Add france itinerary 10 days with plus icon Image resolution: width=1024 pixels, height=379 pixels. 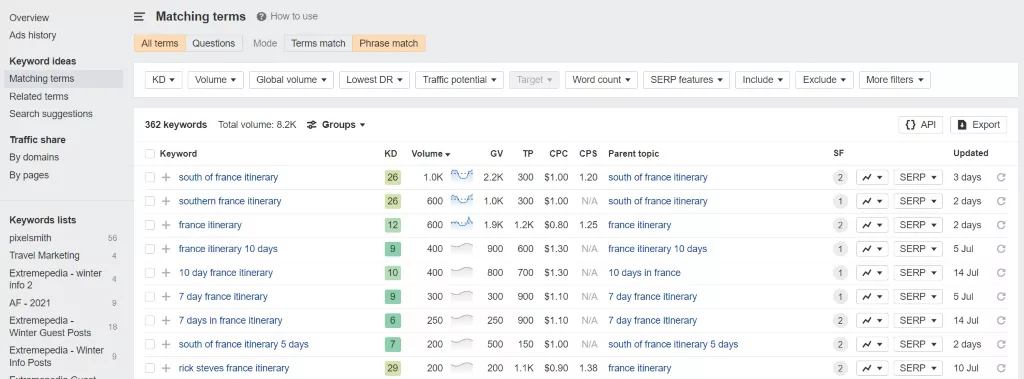pyautogui.click(x=166, y=249)
